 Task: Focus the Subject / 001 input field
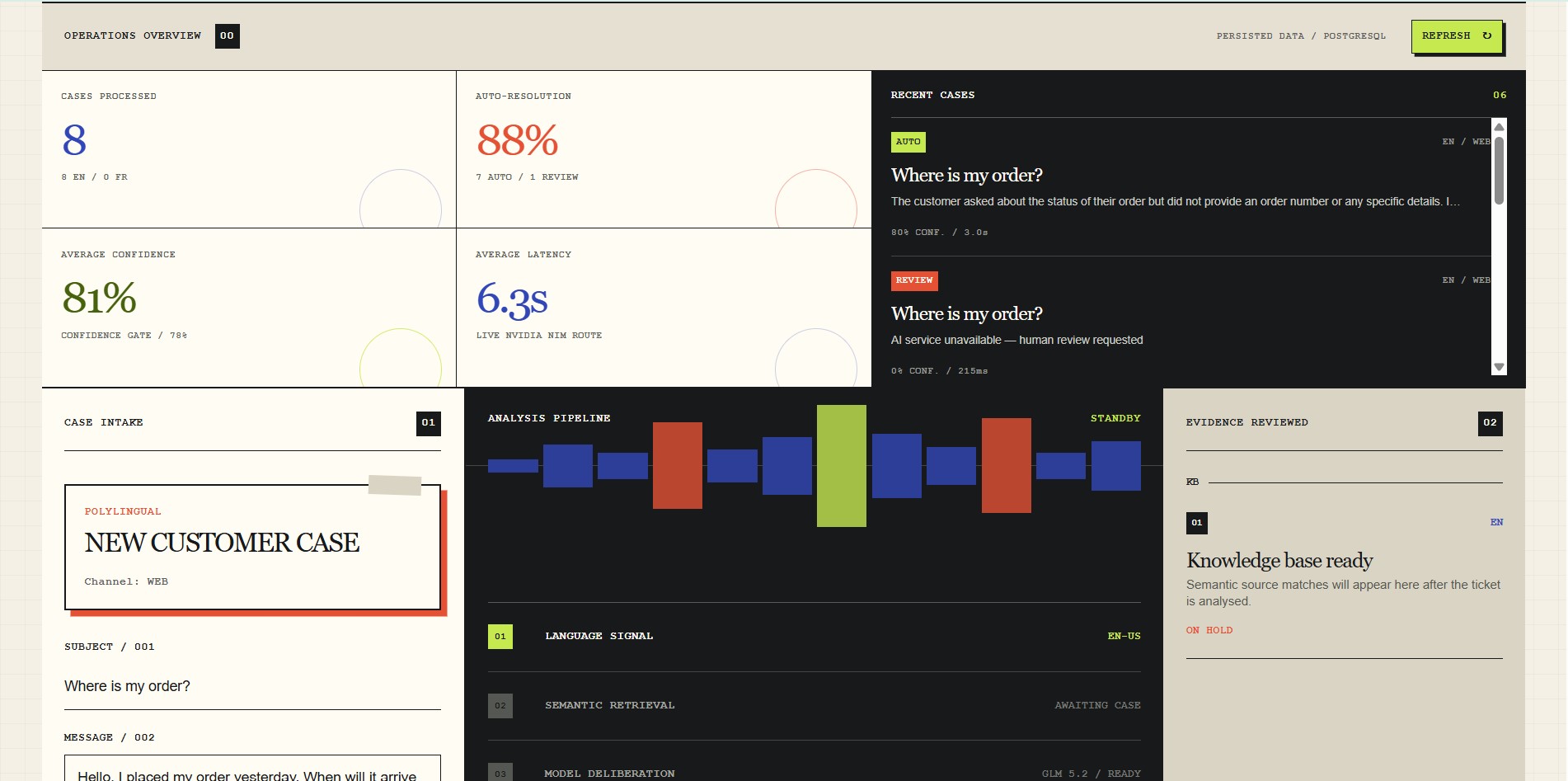252,686
